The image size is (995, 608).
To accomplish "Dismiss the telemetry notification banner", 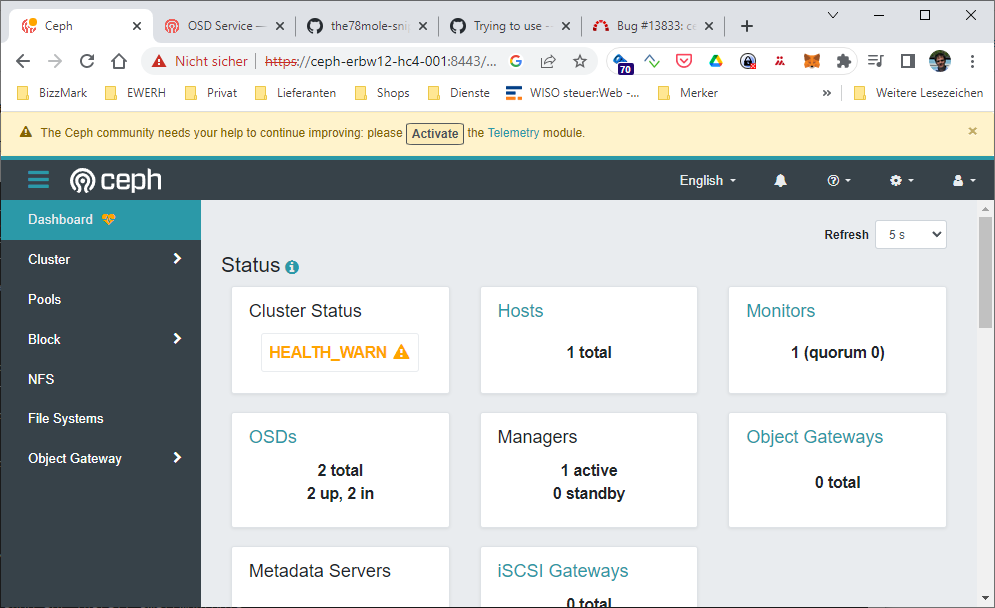I will (972, 131).
